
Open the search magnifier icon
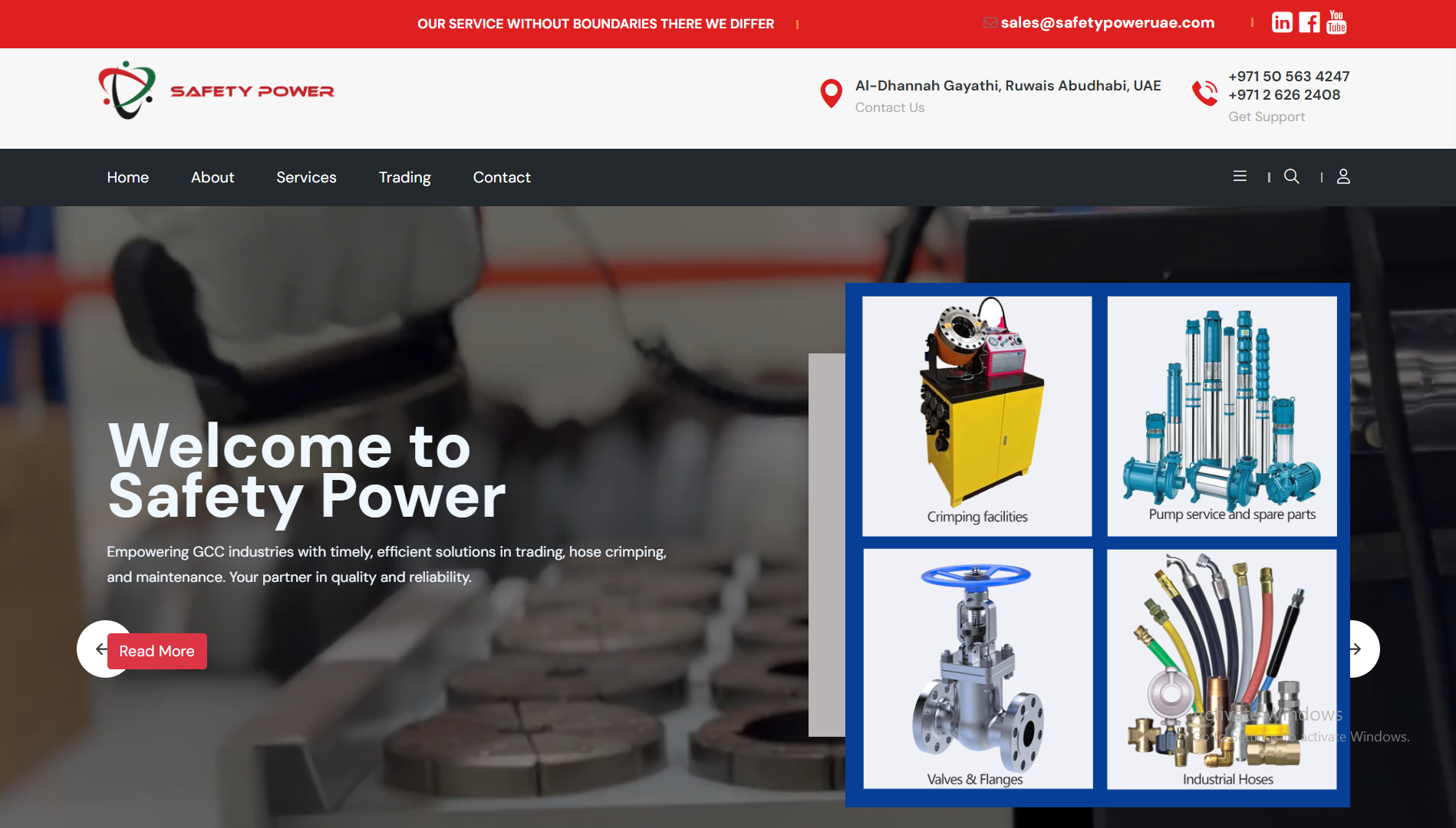coord(1292,176)
